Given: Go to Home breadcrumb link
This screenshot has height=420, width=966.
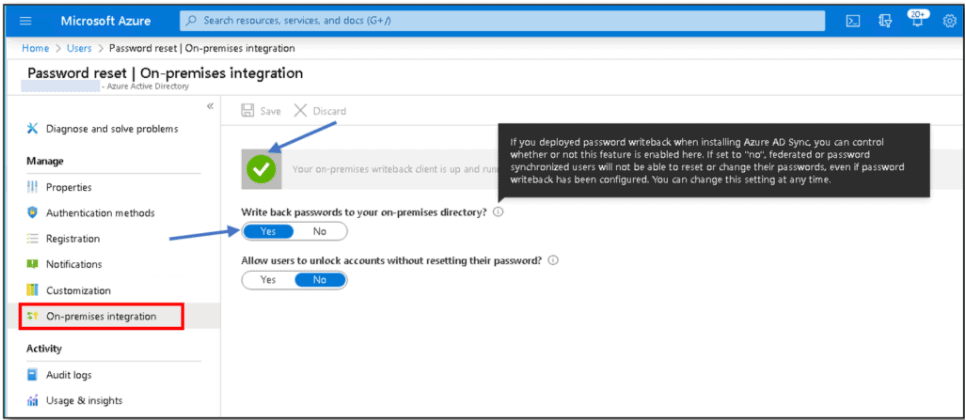Looking at the screenshot, I should pyautogui.click(x=35, y=48).
